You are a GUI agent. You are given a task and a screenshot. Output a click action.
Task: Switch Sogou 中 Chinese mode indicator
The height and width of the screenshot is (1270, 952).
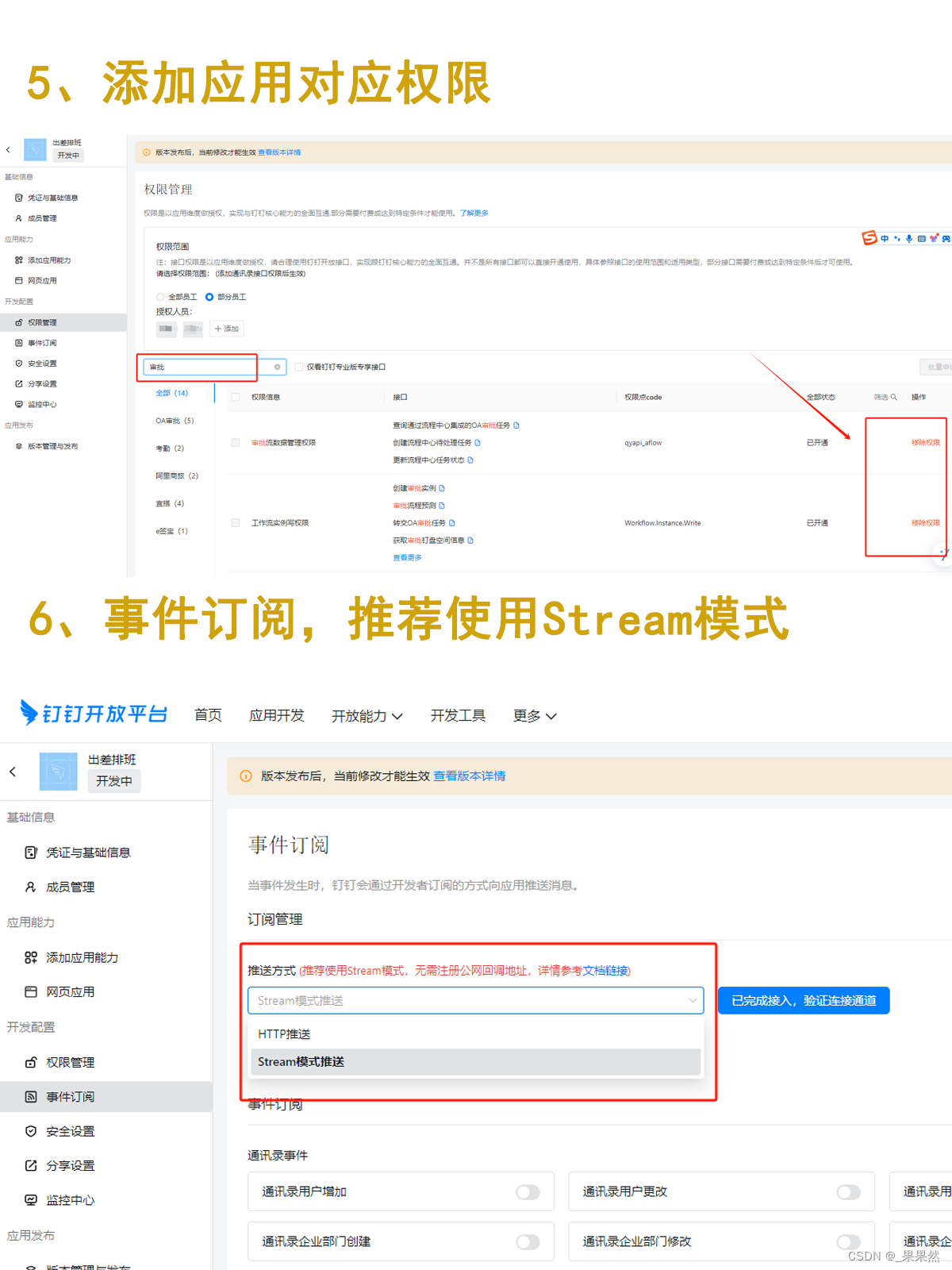click(x=885, y=238)
